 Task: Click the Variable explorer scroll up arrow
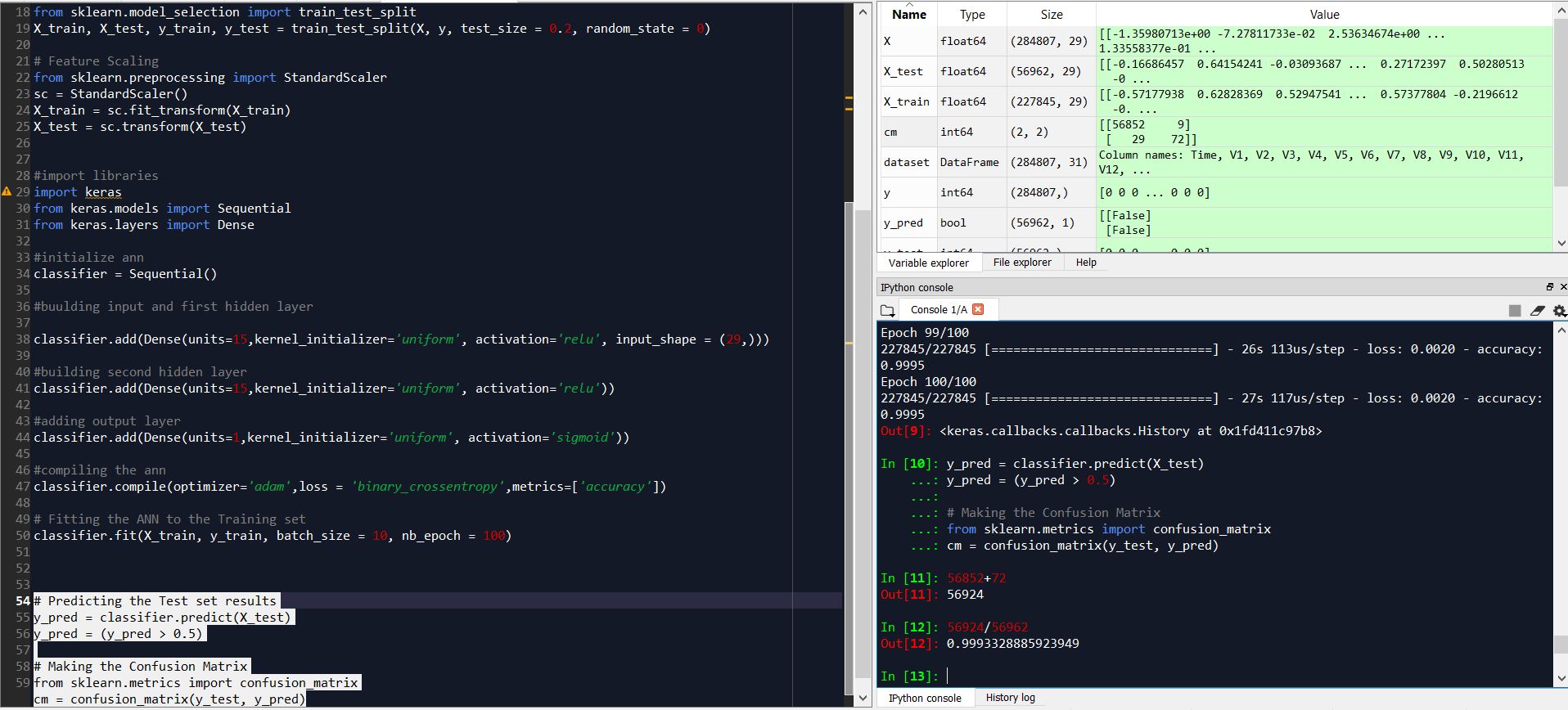click(x=1561, y=11)
